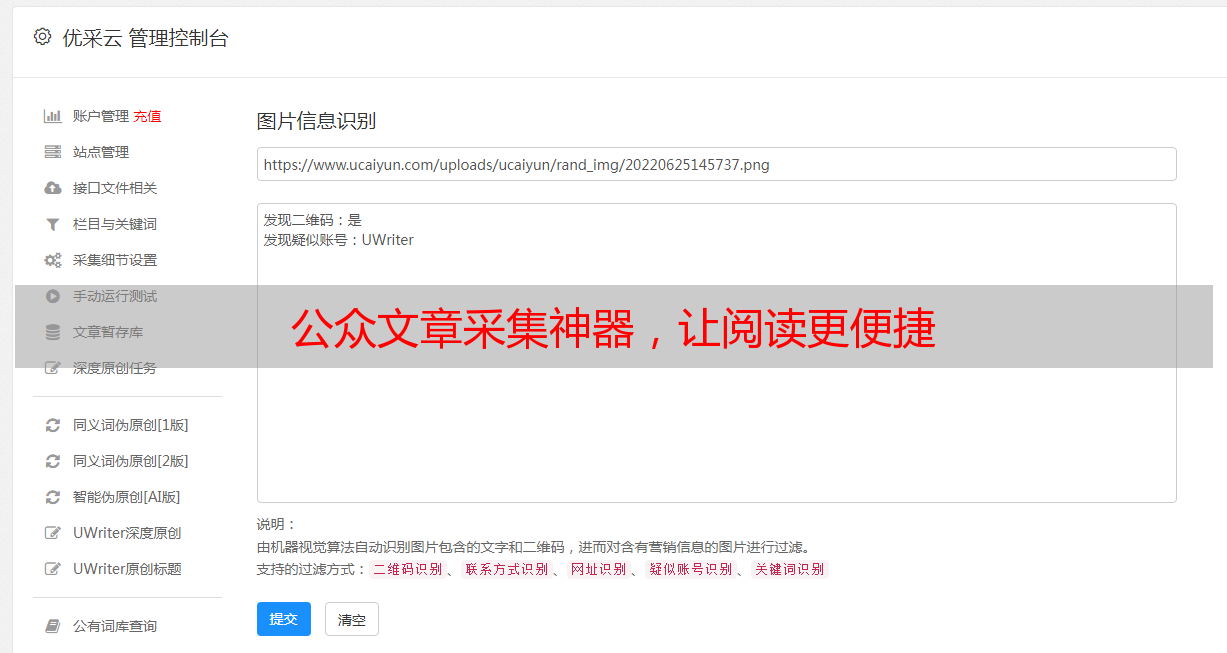Click the 清空 button
The width and height of the screenshot is (1227, 653).
coord(352,619)
